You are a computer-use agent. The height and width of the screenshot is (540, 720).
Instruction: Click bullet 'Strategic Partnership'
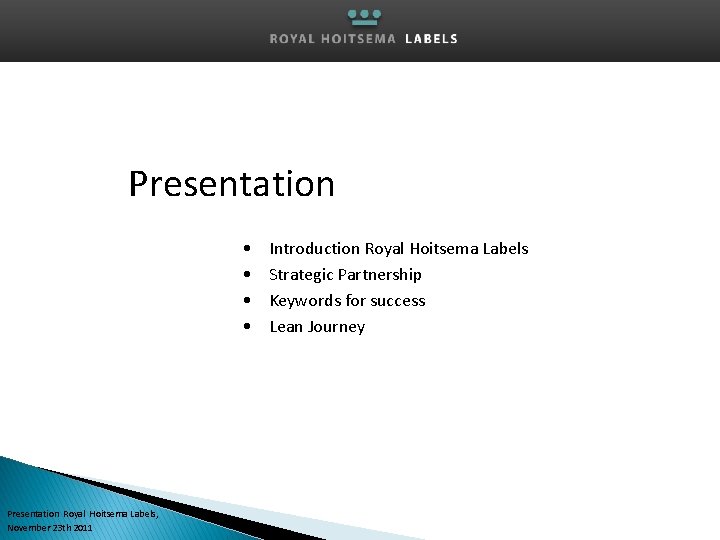pos(345,275)
